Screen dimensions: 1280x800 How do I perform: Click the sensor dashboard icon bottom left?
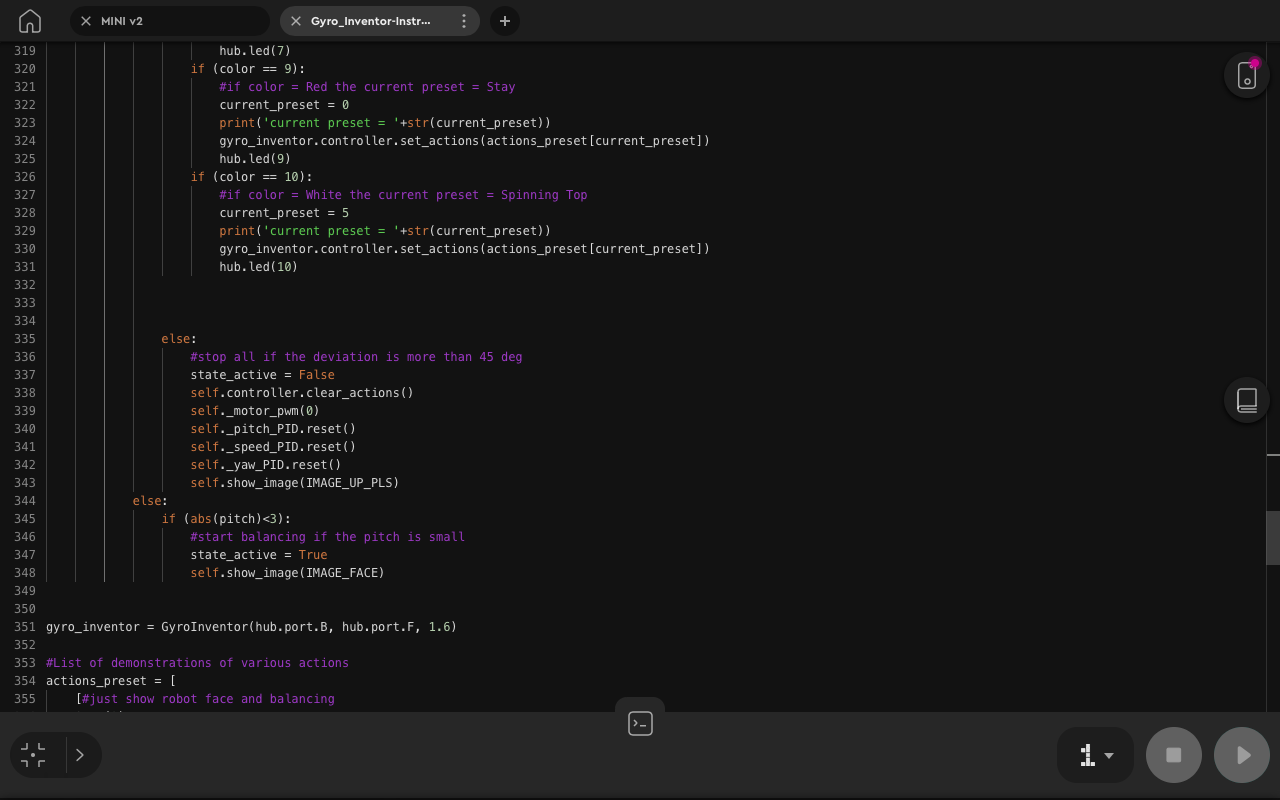point(33,755)
